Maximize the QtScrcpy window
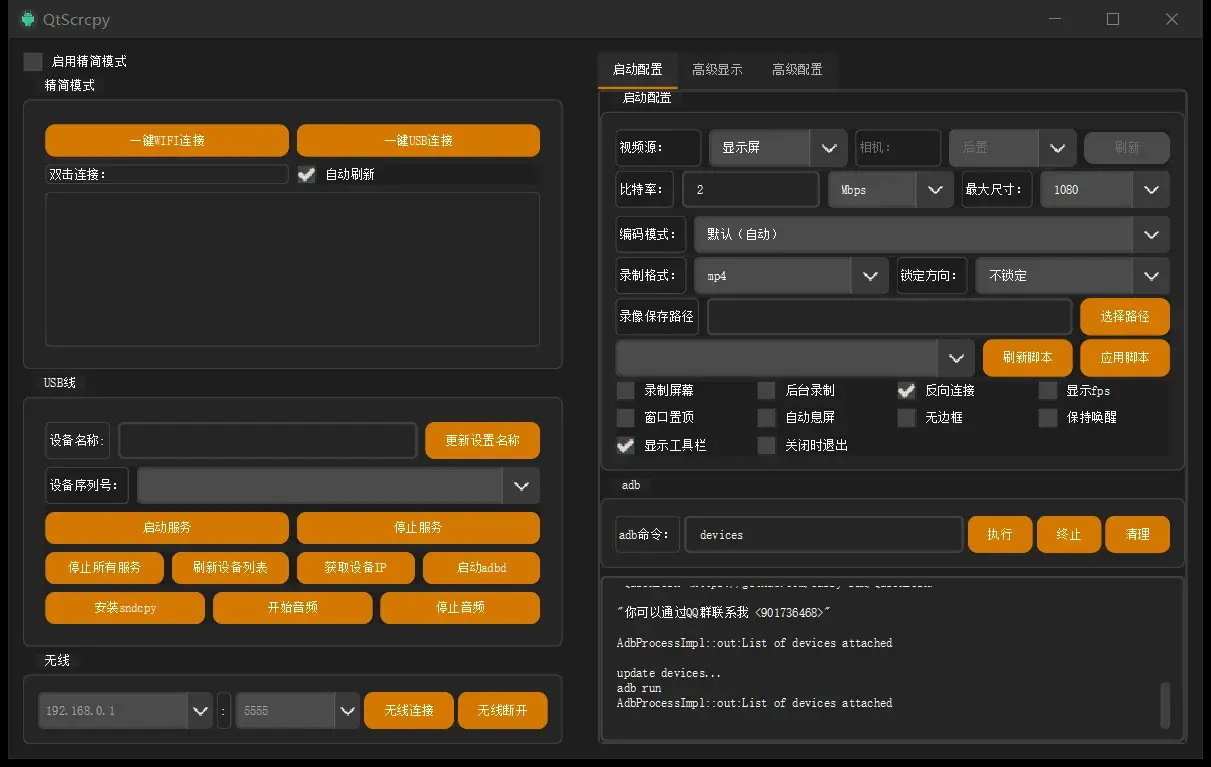 (1113, 19)
